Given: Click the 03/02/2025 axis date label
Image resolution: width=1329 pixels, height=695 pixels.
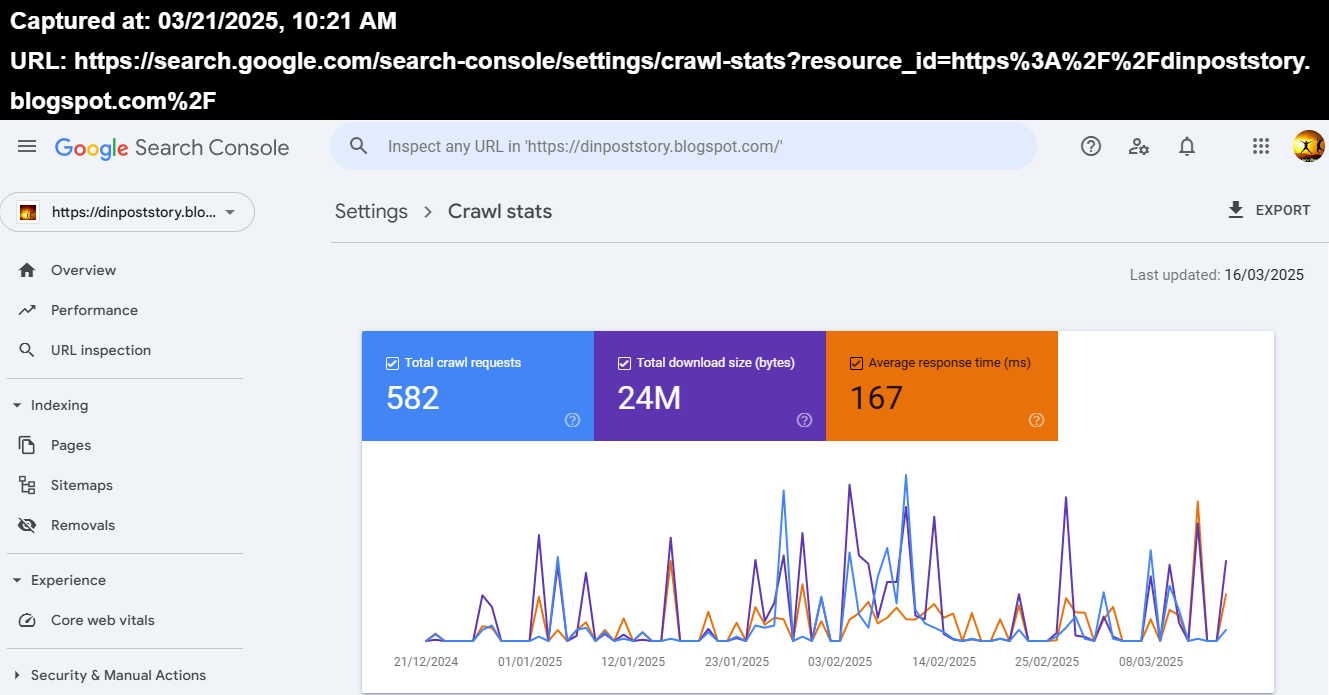Looking at the screenshot, I should pos(840,662).
